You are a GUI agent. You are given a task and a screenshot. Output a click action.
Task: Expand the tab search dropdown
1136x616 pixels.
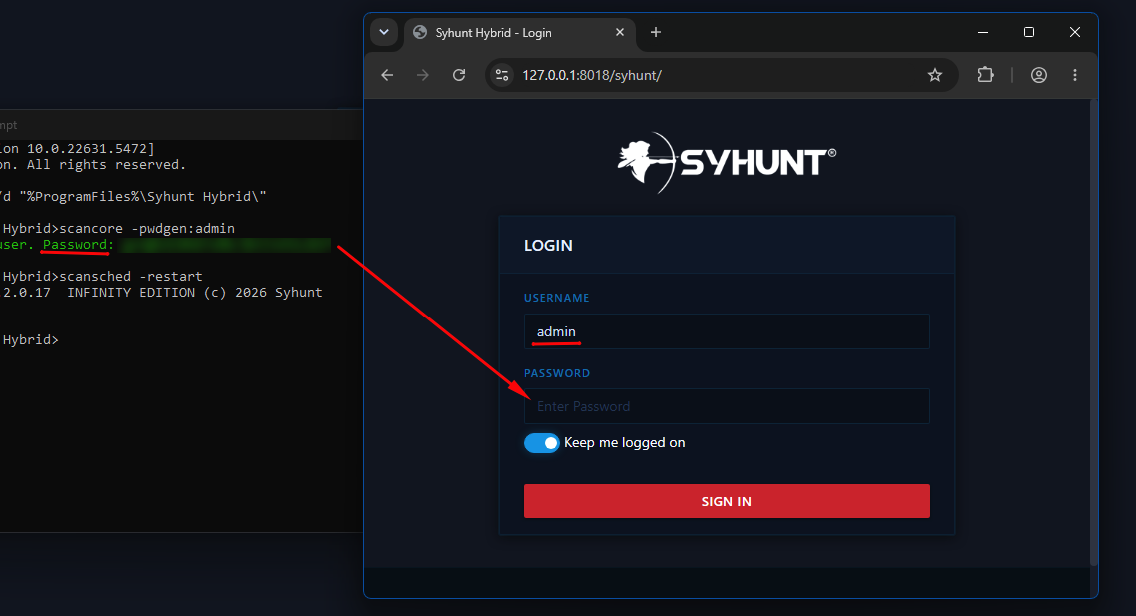click(384, 33)
